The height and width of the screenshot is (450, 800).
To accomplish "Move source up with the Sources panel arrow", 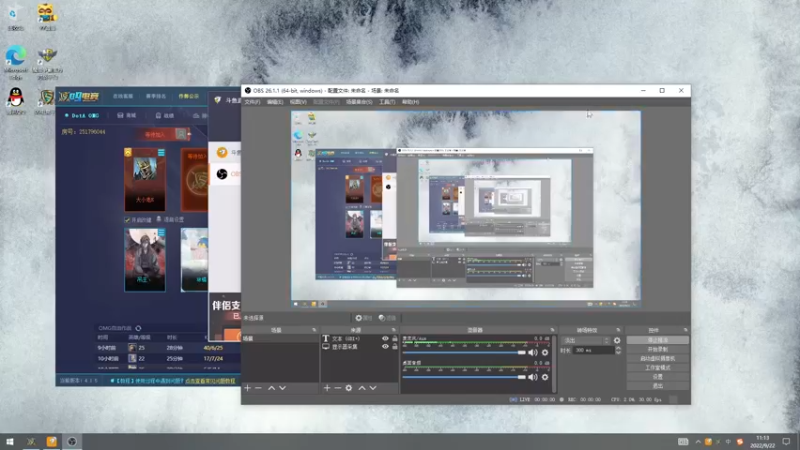I will point(362,388).
